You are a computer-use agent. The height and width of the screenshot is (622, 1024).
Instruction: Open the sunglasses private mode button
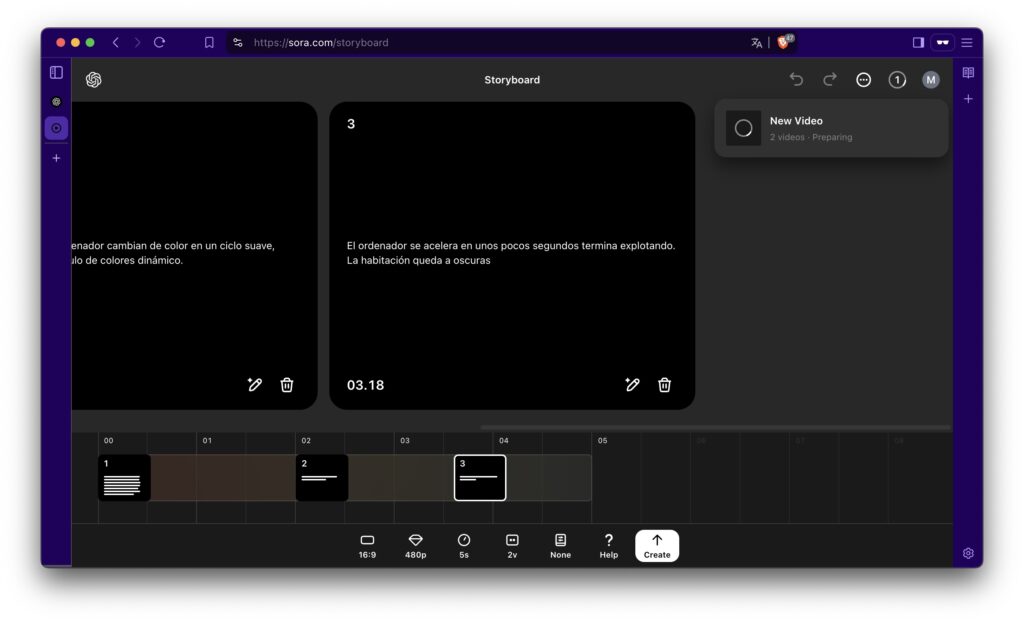tap(942, 42)
